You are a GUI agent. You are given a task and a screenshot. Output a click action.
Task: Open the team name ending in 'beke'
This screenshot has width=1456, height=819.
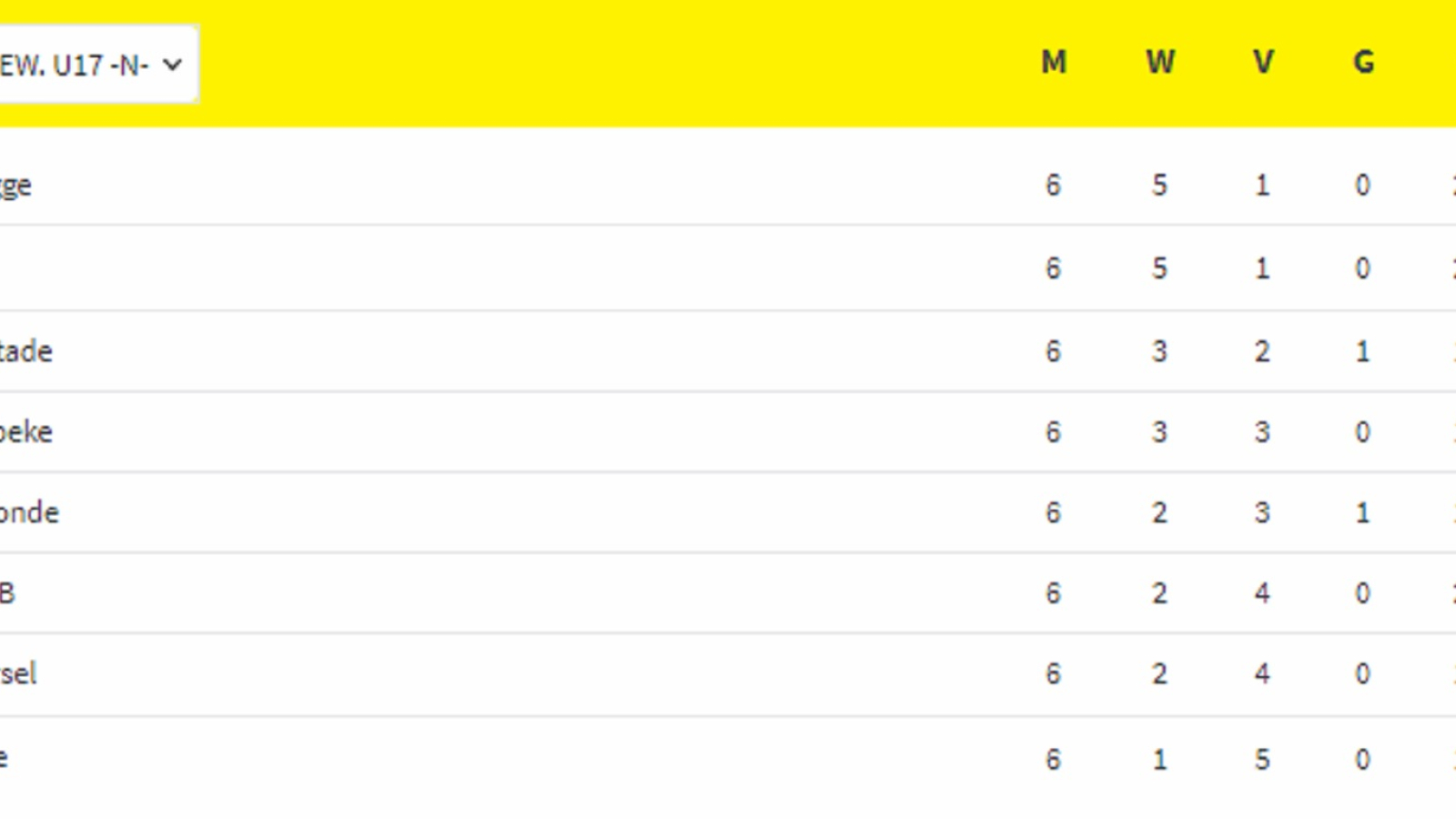25,431
